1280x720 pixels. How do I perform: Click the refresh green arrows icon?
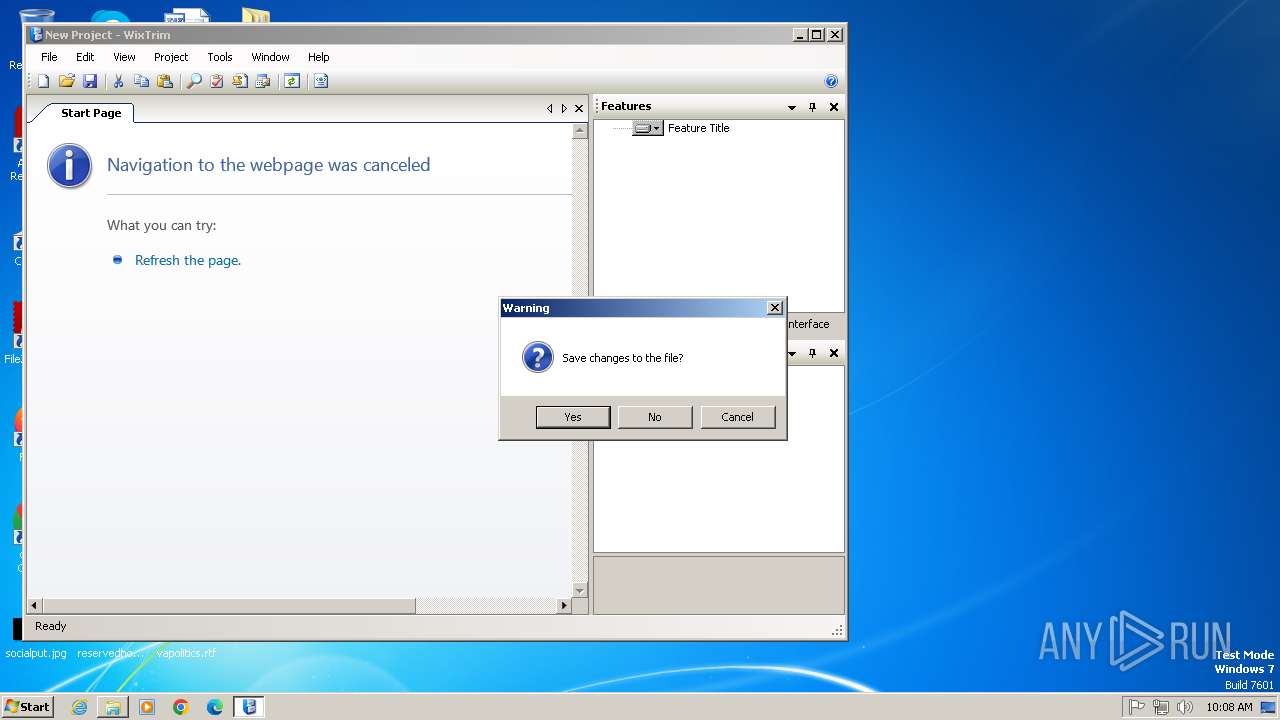point(291,81)
